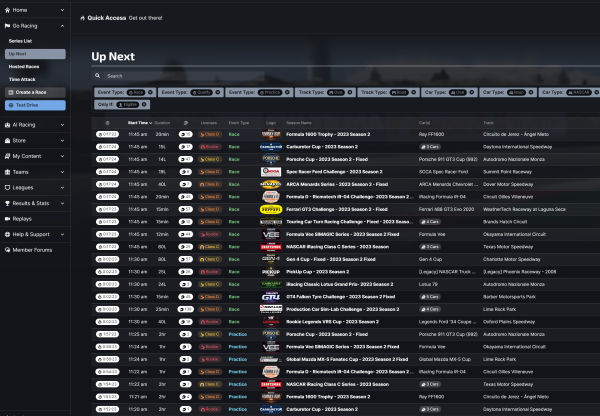Click the Create a Race button
The width and height of the screenshot is (600, 416).
point(35,92)
